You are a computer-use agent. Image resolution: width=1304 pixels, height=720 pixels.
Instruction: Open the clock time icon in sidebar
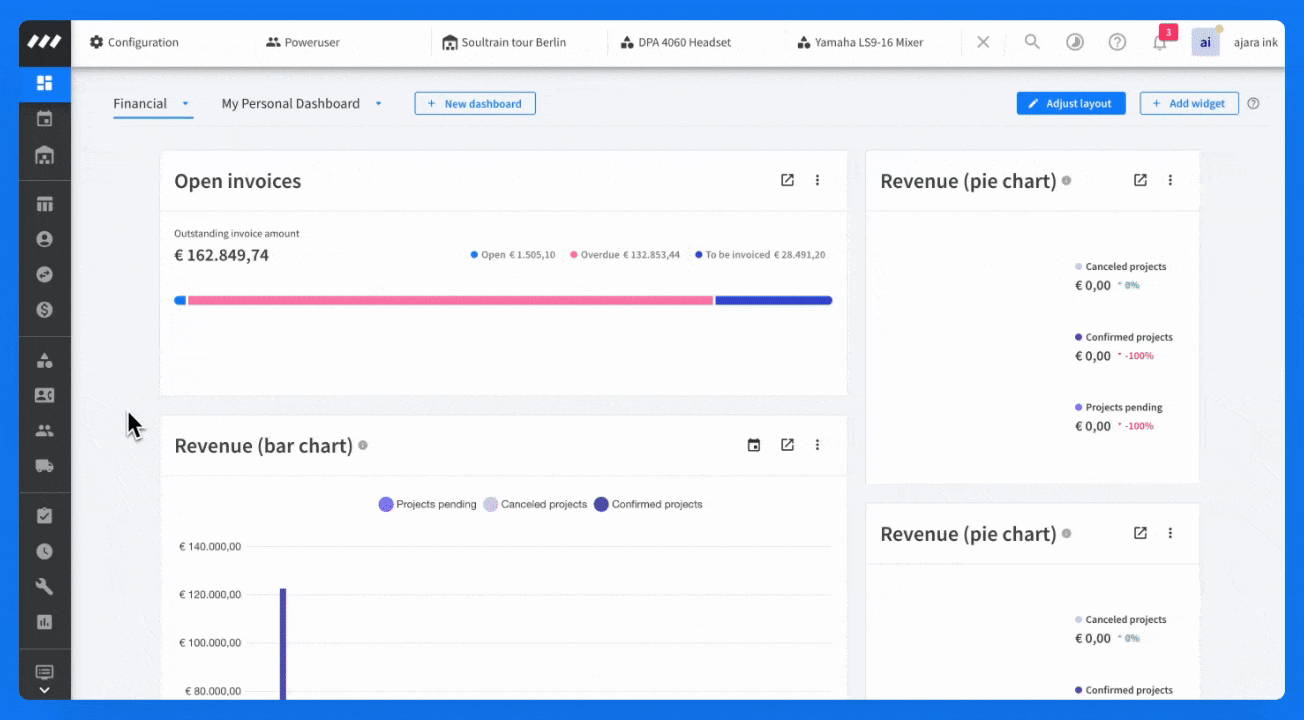pyautogui.click(x=44, y=551)
